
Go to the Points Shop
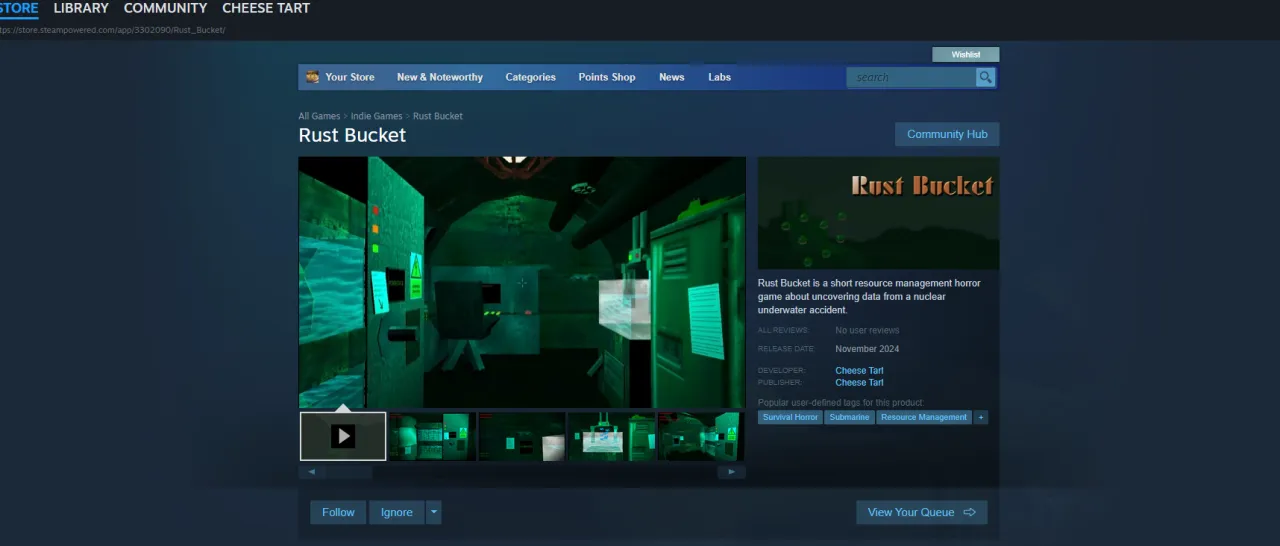pos(607,77)
